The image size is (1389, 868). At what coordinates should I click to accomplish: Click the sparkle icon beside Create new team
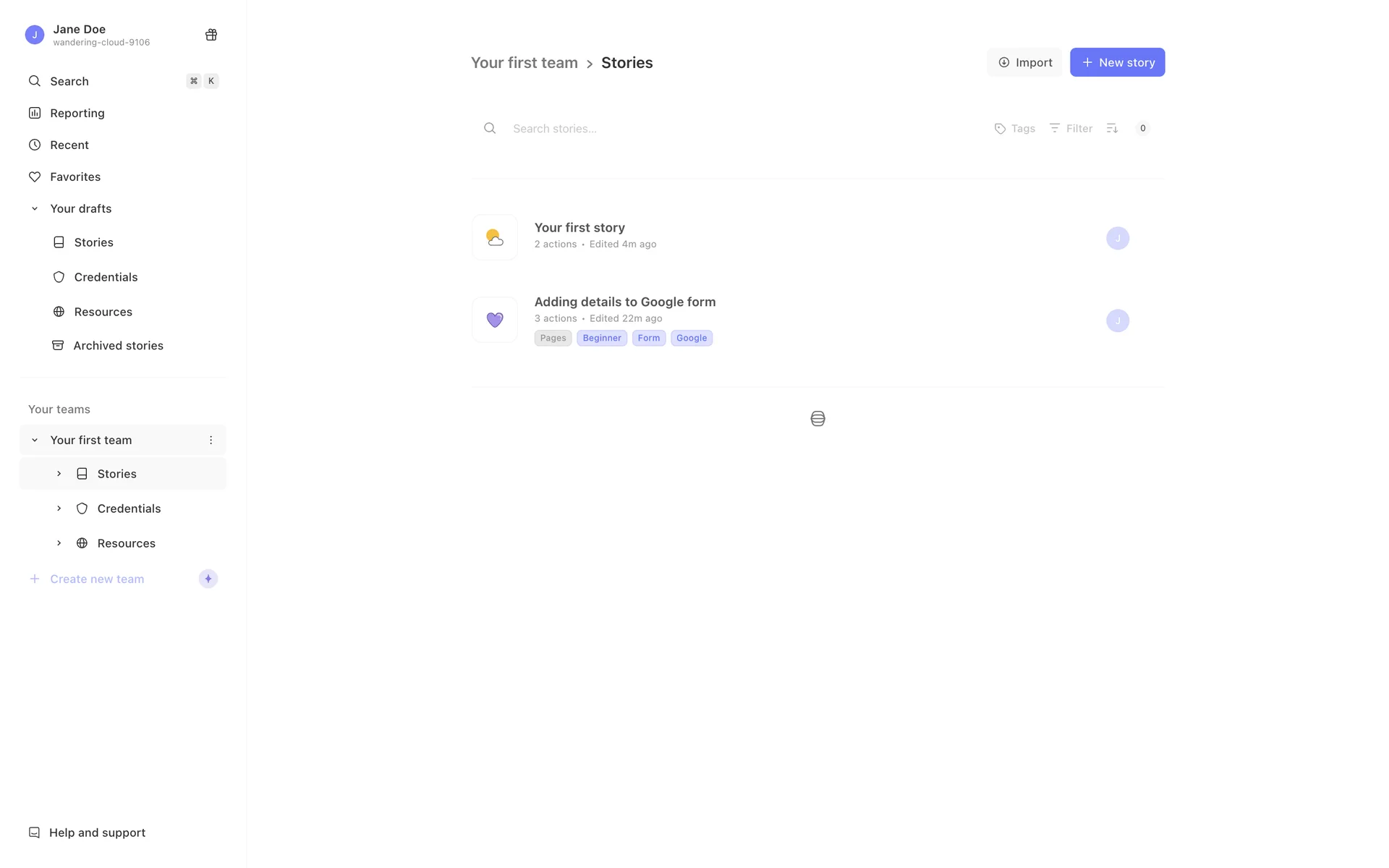click(x=208, y=579)
